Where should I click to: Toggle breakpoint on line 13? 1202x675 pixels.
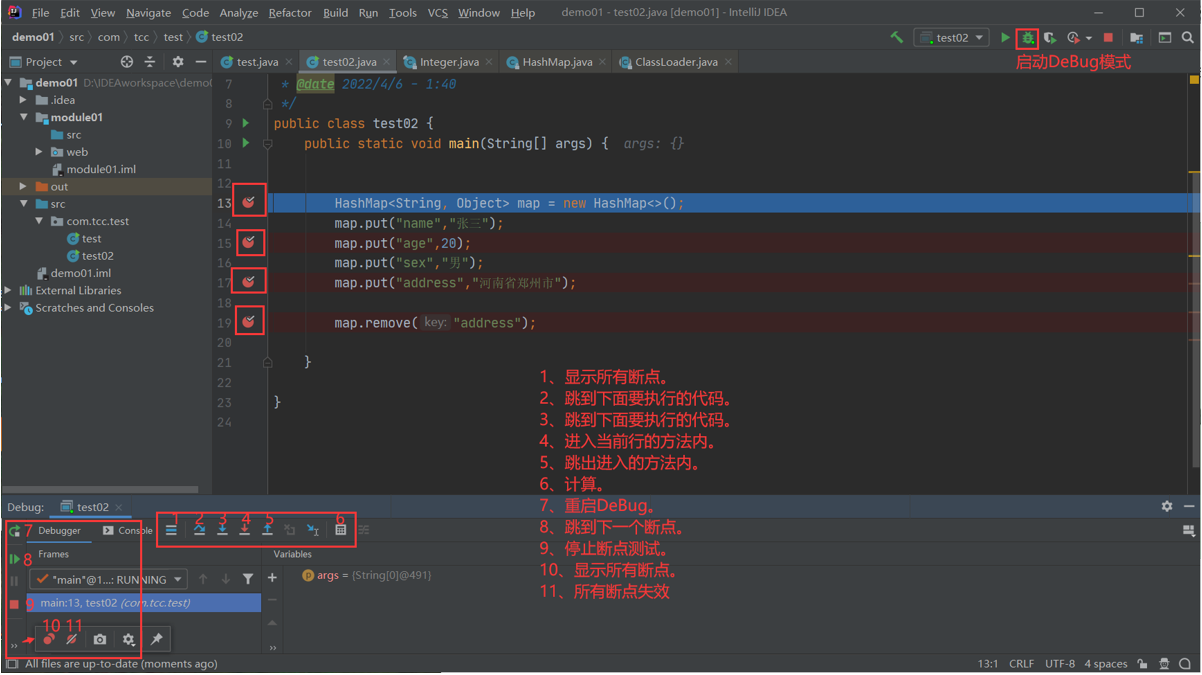(x=248, y=202)
